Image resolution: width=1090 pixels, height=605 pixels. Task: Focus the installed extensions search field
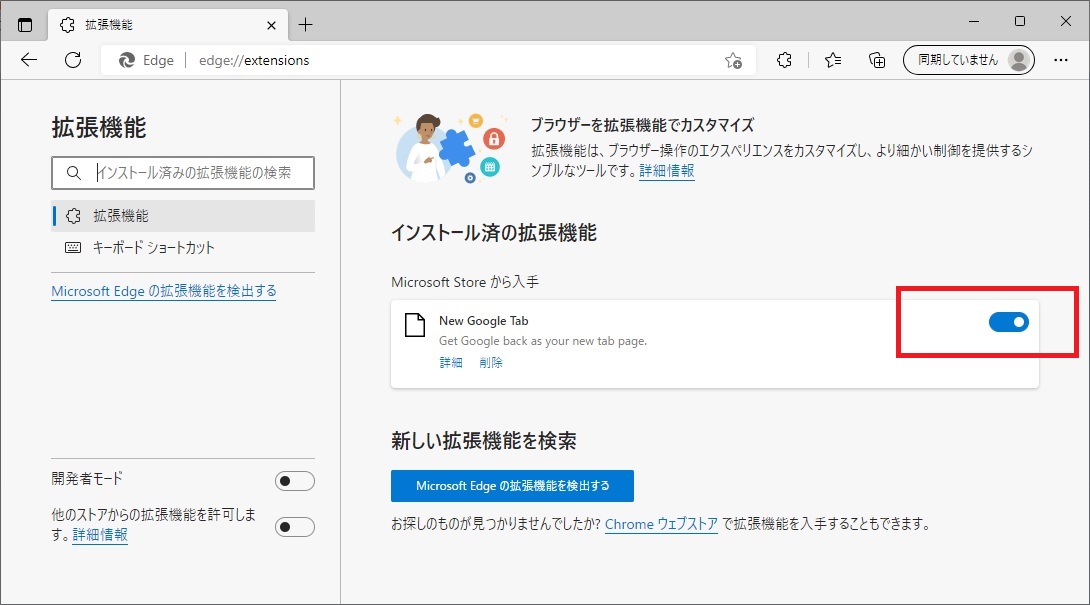[x=183, y=172]
